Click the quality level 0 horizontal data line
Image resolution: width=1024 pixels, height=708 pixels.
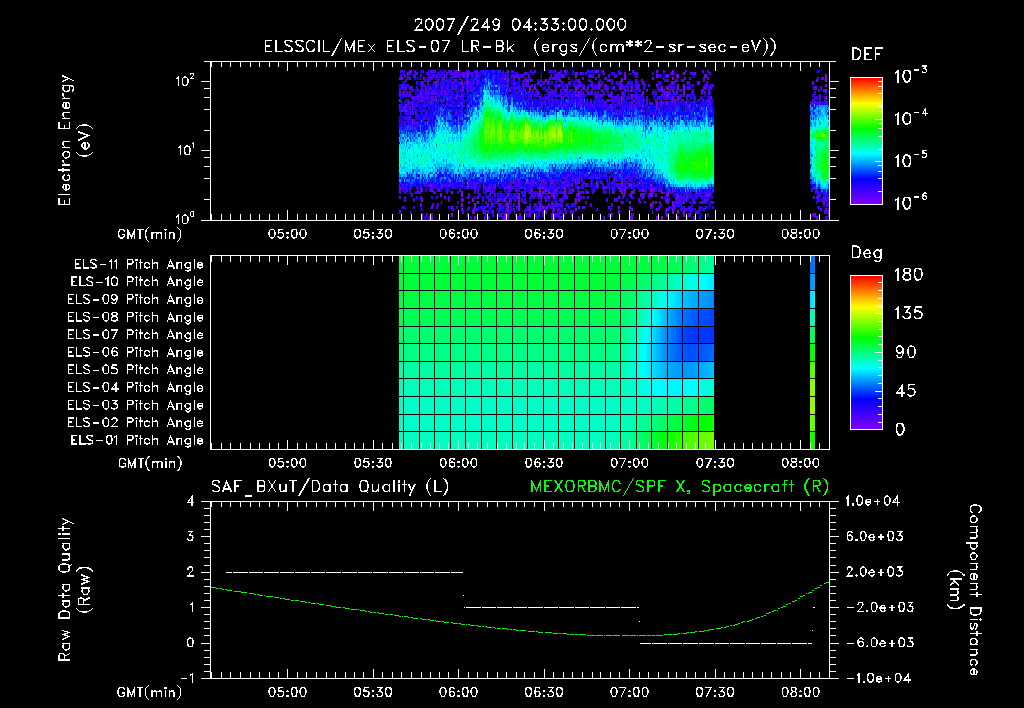click(726, 643)
